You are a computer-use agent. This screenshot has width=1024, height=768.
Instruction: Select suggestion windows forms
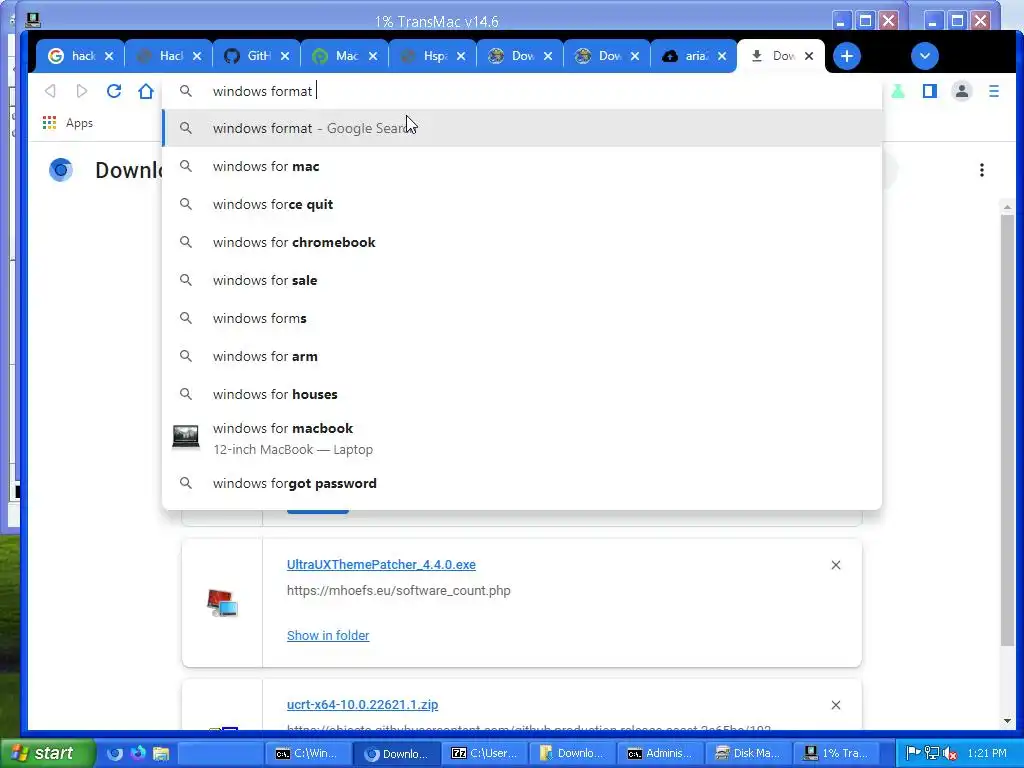tap(522, 318)
